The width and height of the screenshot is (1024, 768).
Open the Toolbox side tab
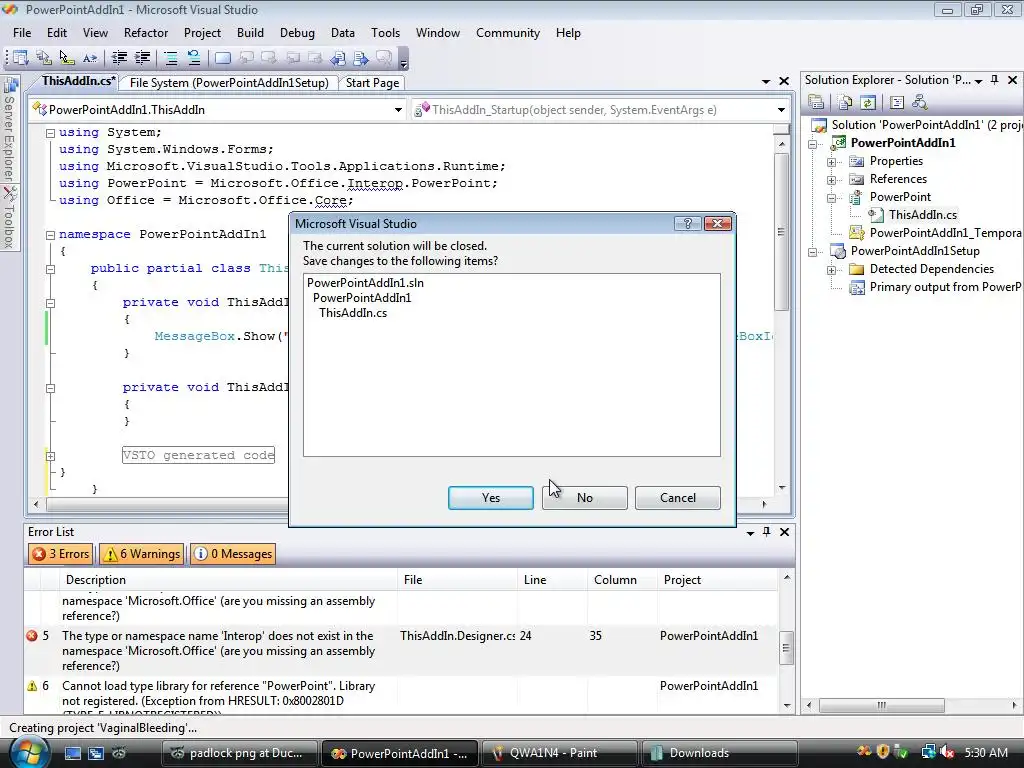(10, 217)
